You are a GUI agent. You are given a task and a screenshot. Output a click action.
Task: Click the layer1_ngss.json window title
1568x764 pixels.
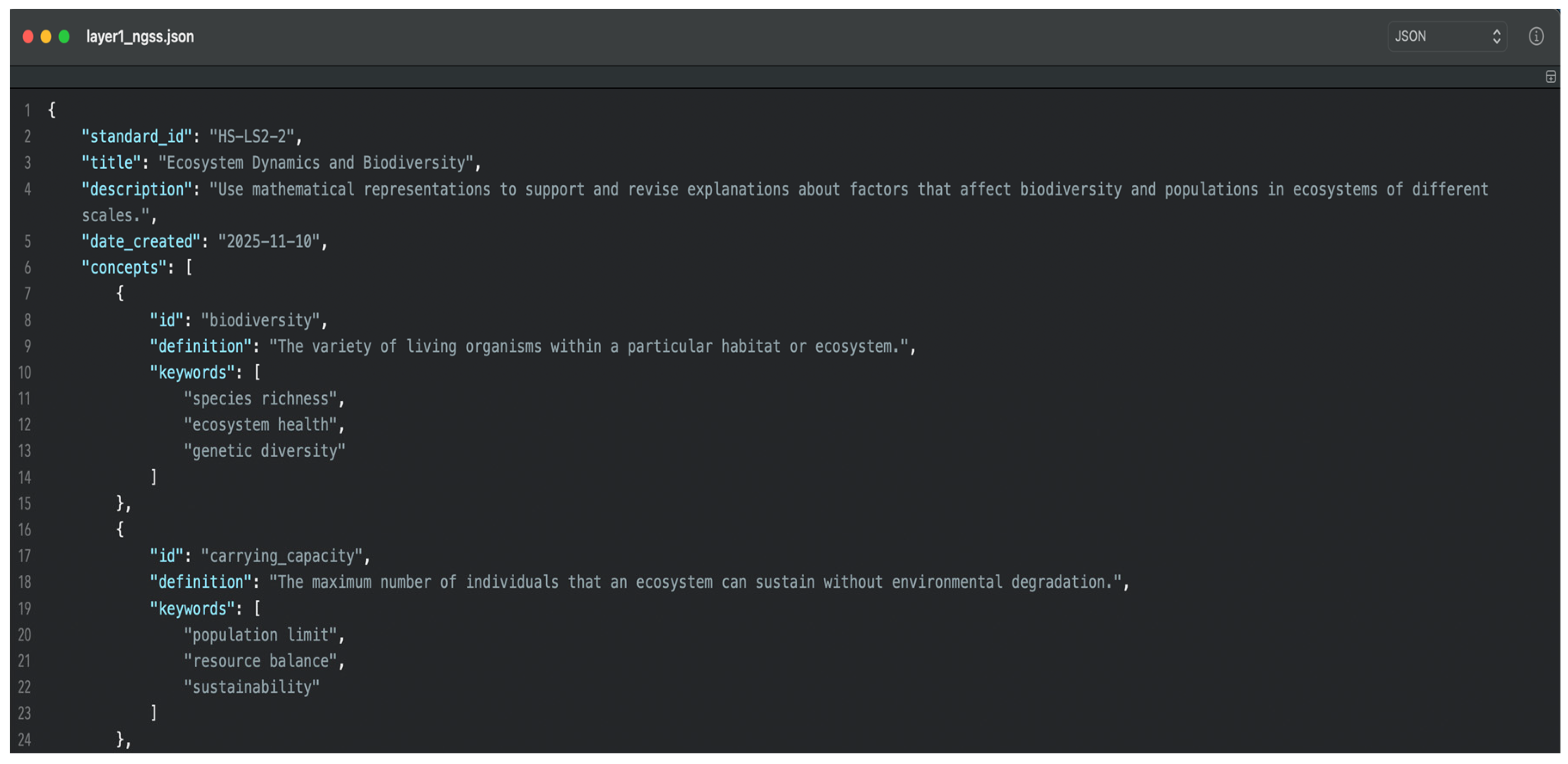pyautogui.click(x=140, y=37)
